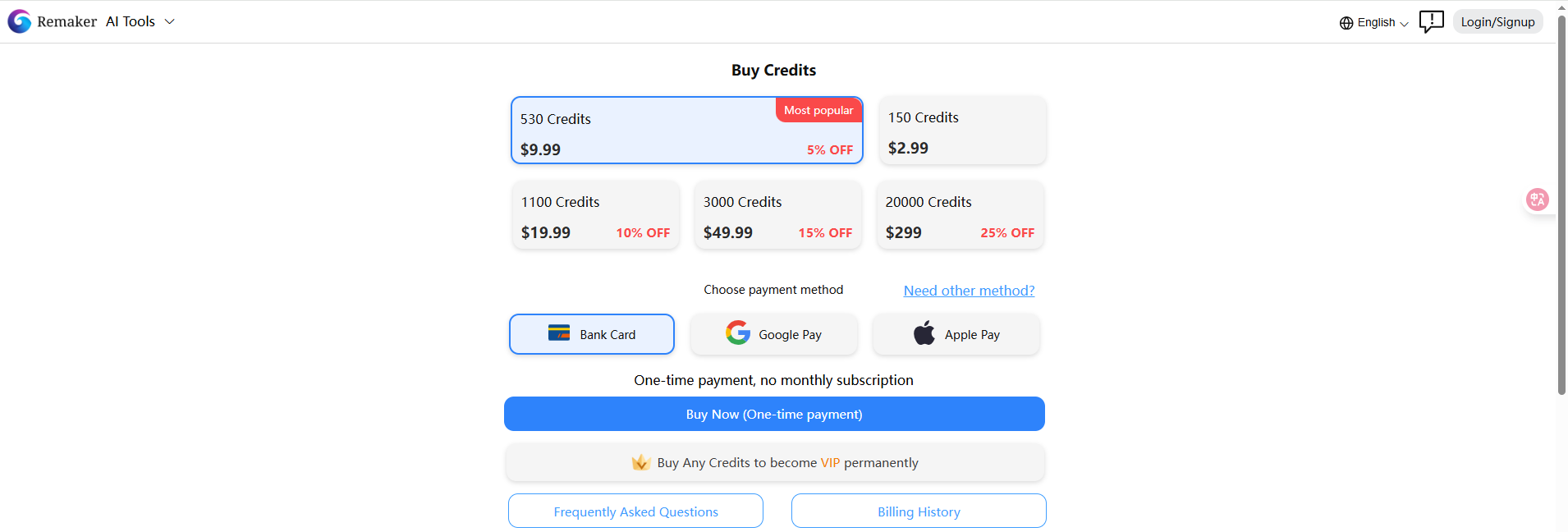The image size is (1568, 532).
Task: Expand the AI Tools dropdown chevron
Action: tap(170, 21)
